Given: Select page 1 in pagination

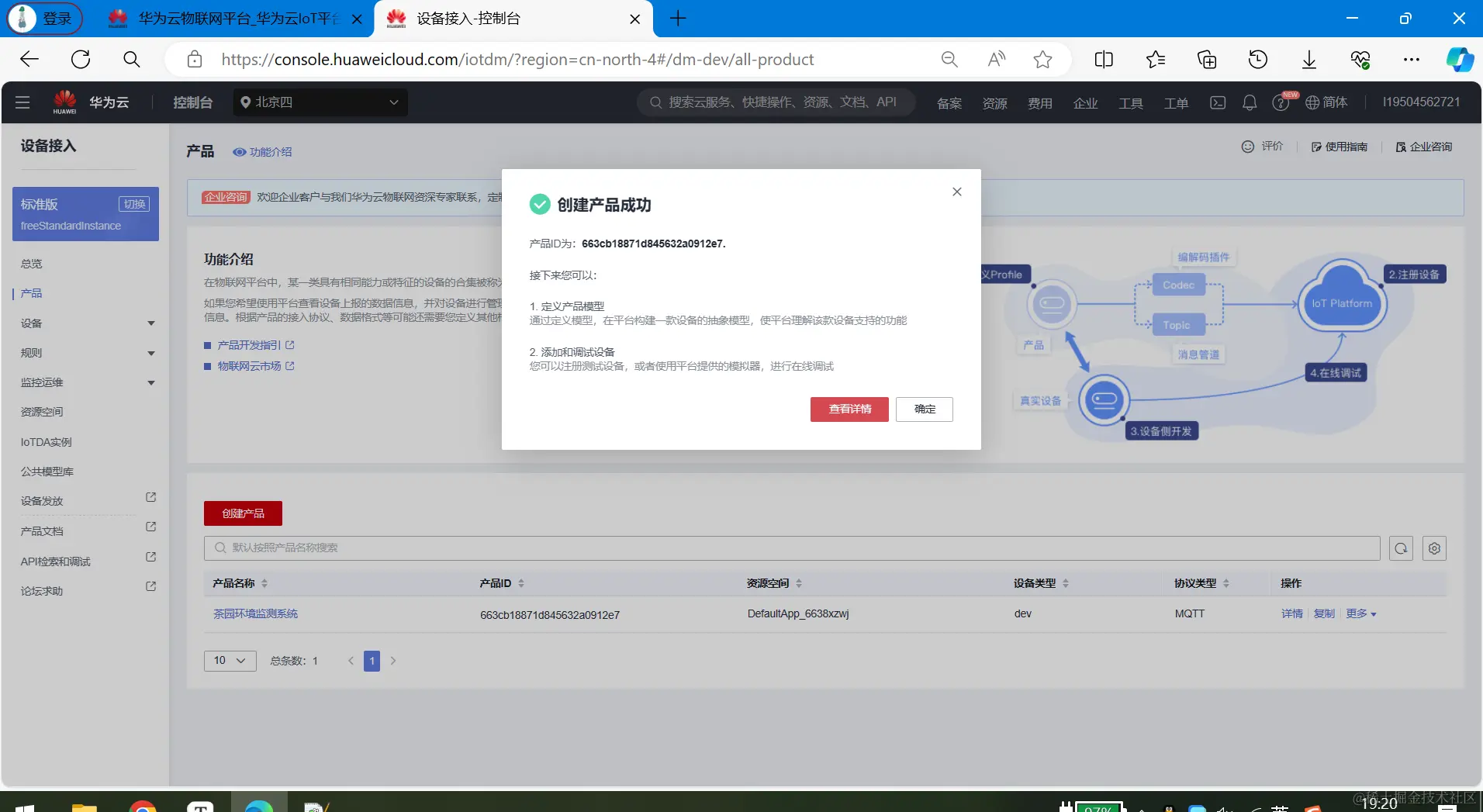Looking at the screenshot, I should [372, 661].
